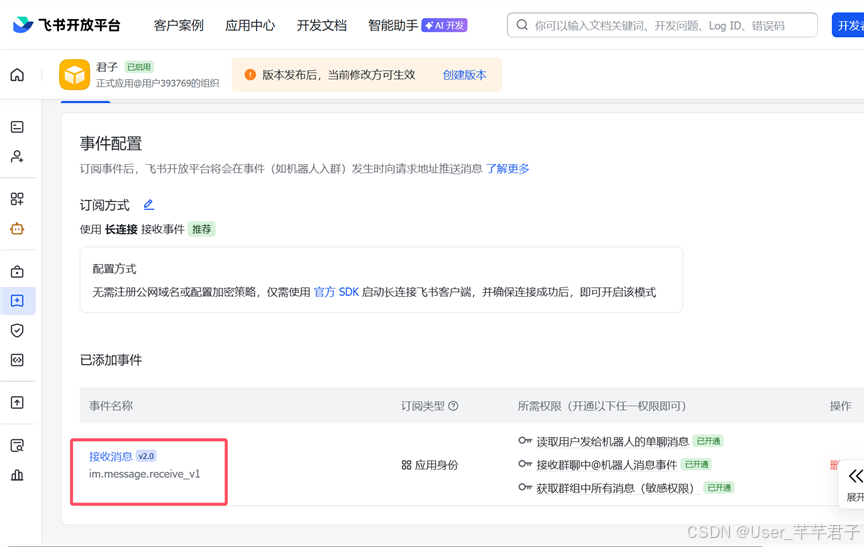Click the 应用身份 subscription type cell
This screenshot has width=864, height=547.
pyautogui.click(x=430, y=465)
